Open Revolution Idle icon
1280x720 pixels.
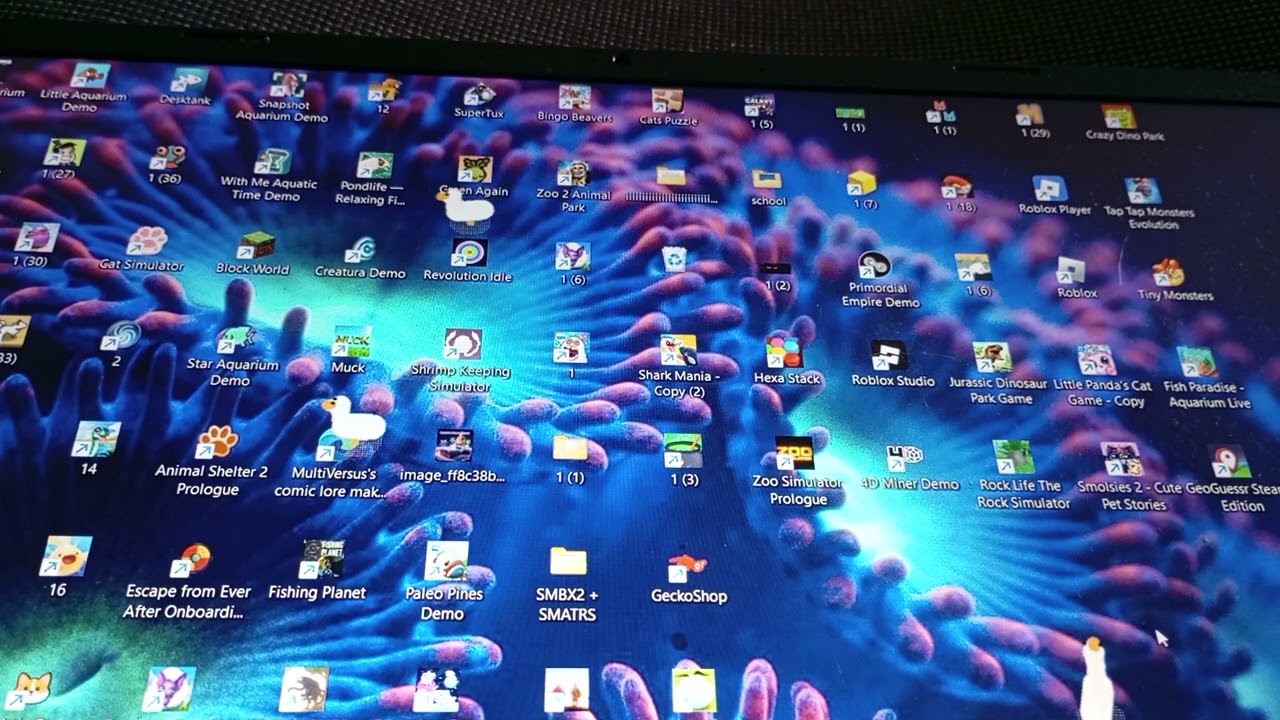[467, 253]
